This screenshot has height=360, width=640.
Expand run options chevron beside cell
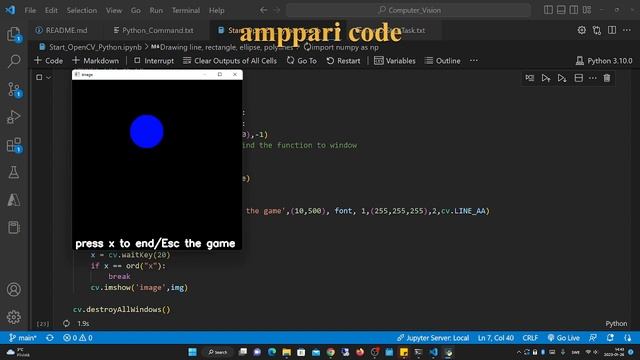[x=49, y=77]
